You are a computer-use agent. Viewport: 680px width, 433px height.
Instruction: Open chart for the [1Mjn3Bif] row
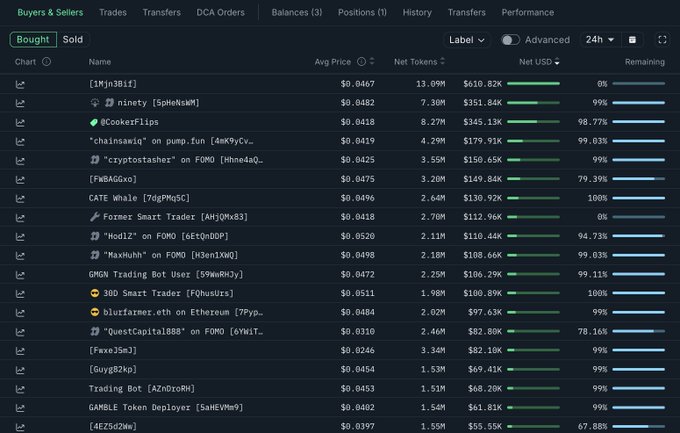20,84
